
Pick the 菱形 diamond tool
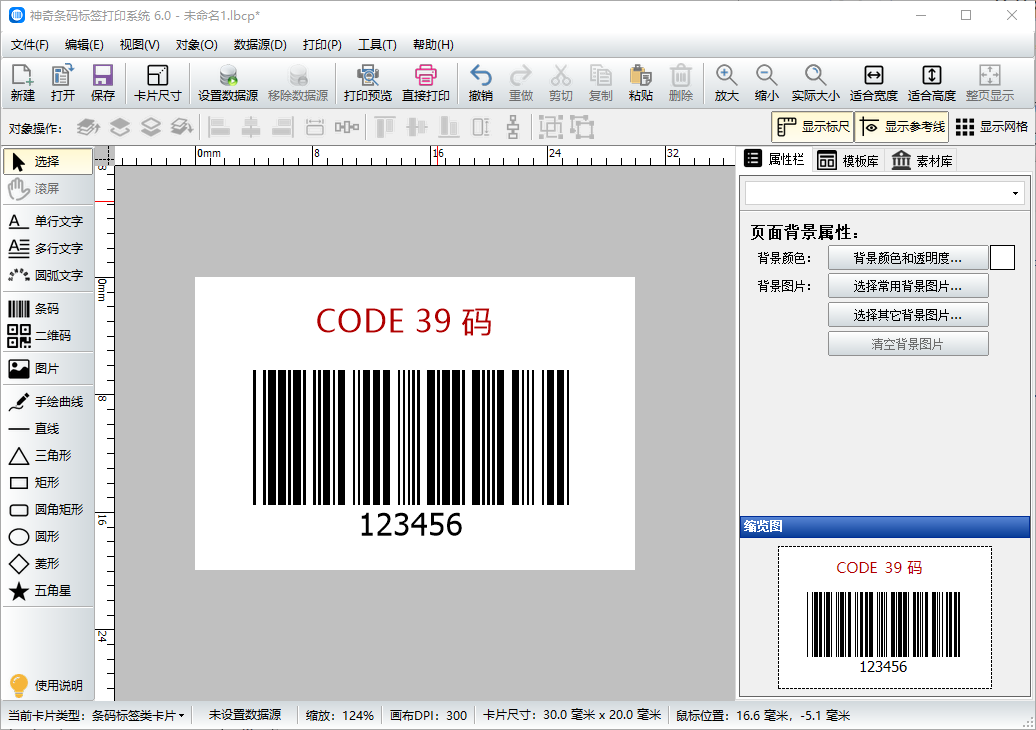point(48,564)
